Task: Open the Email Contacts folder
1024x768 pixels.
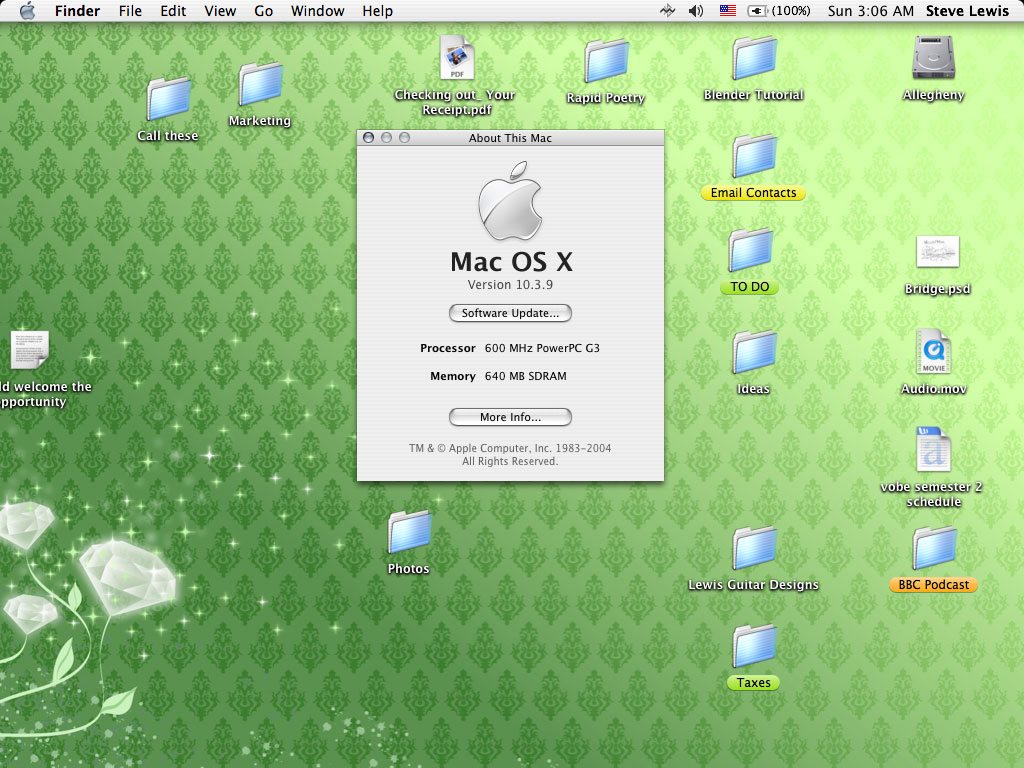Action: pyautogui.click(x=754, y=156)
